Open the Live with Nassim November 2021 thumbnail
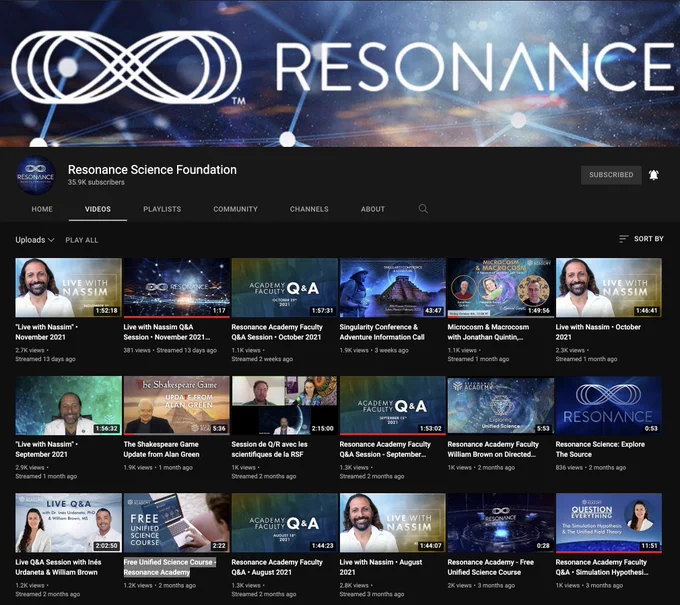 pyautogui.click(x=69, y=288)
